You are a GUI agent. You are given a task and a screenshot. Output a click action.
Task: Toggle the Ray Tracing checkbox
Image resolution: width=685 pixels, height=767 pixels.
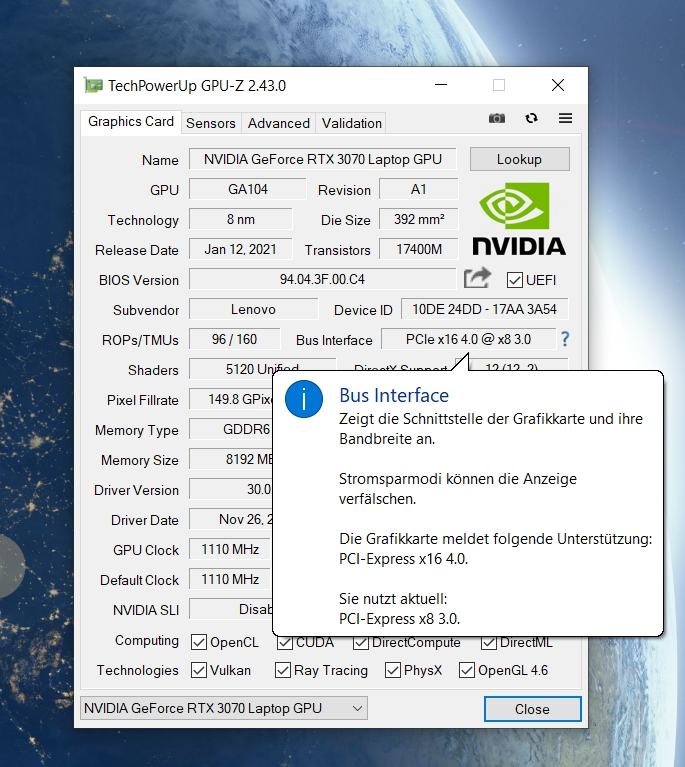283,670
